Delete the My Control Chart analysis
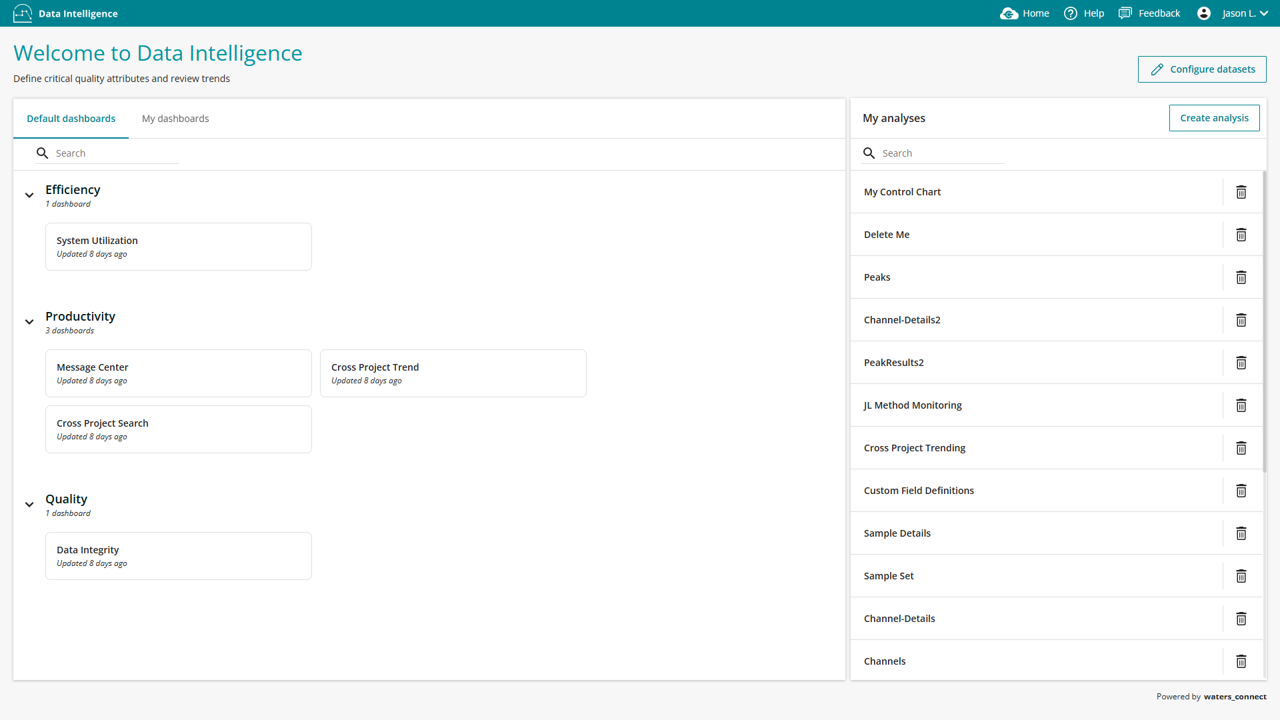 coord(1241,192)
